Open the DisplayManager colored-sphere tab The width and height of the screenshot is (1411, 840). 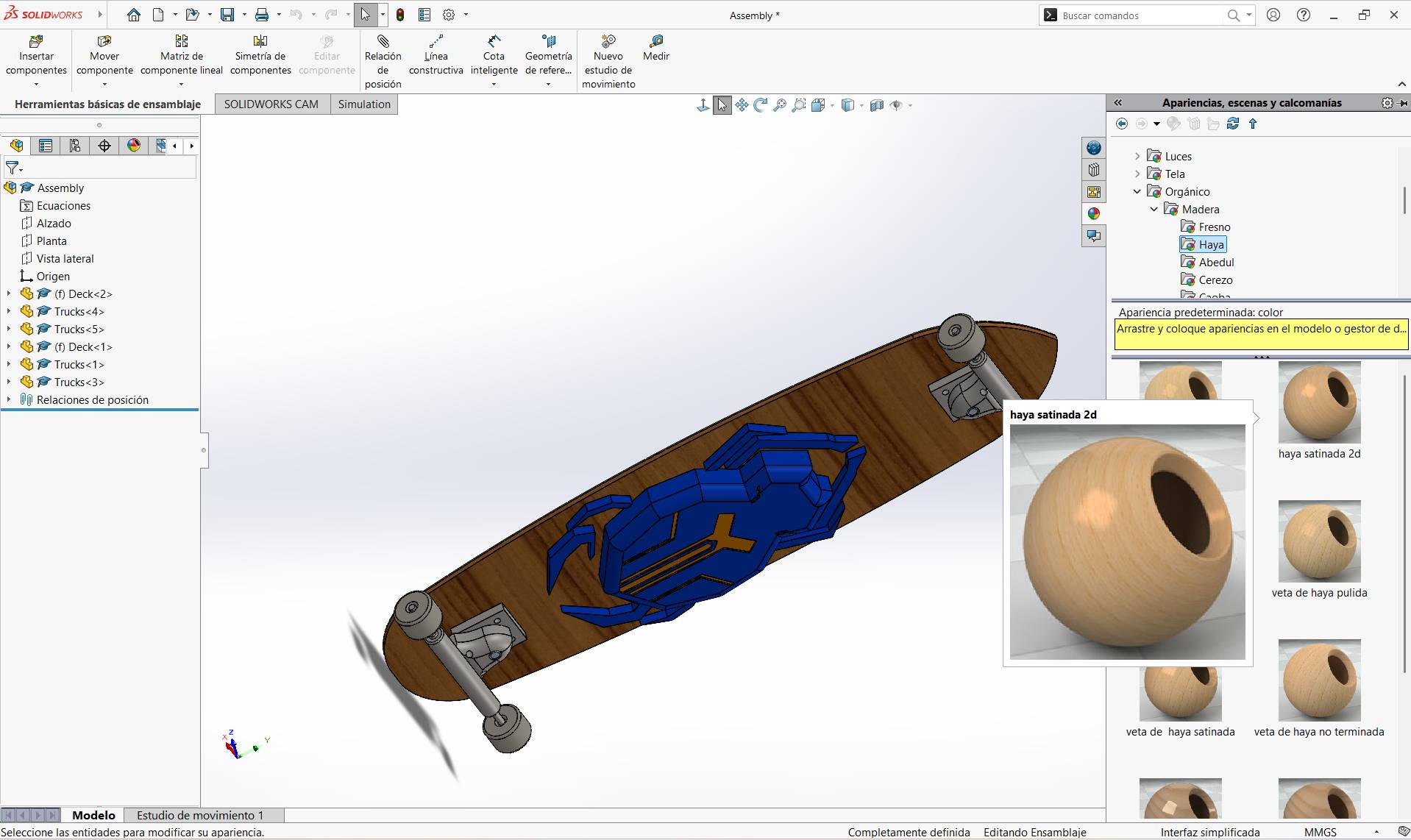coord(1094,214)
